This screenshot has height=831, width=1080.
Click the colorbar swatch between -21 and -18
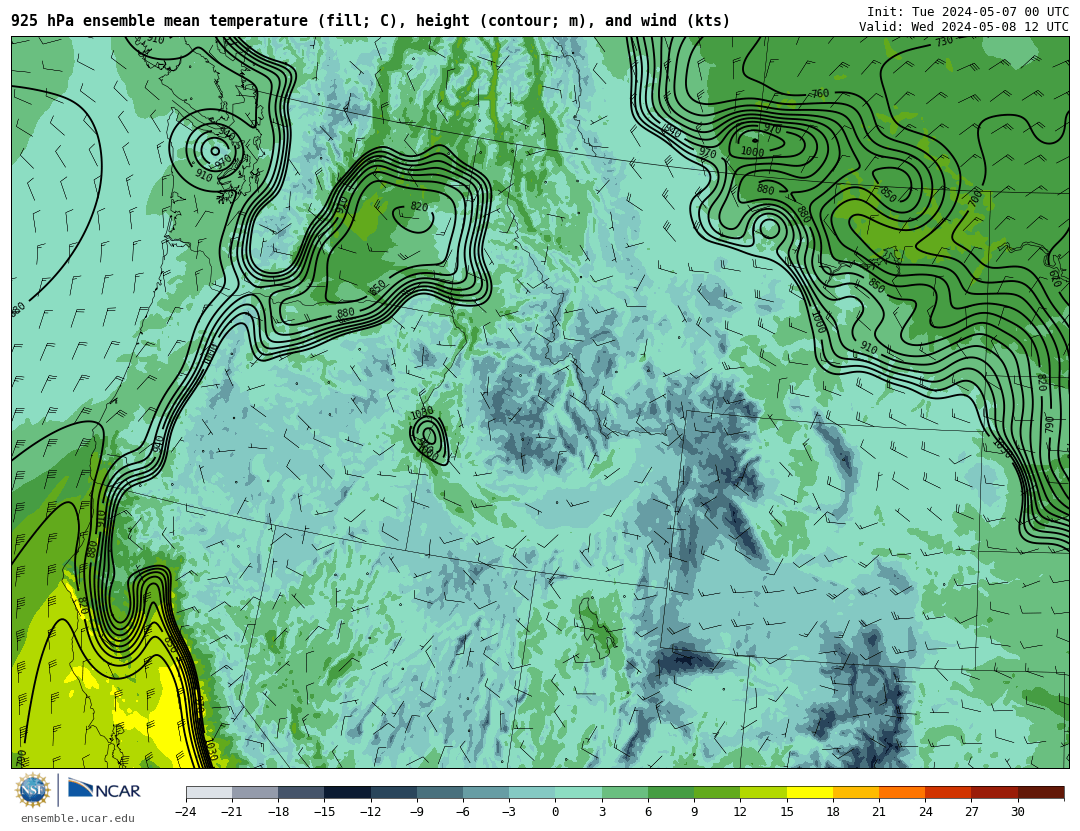tap(256, 792)
